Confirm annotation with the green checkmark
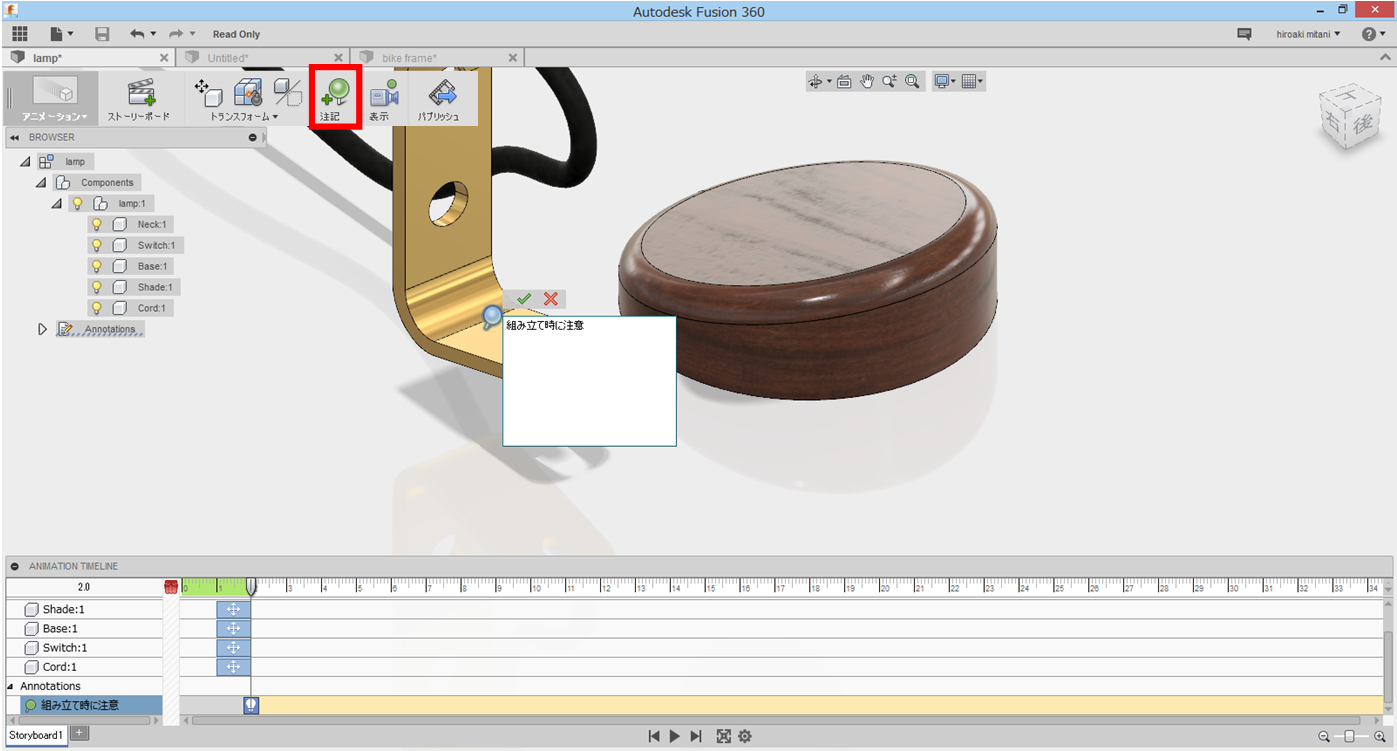The width and height of the screenshot is (1397, 751). (x=525, y=299)
